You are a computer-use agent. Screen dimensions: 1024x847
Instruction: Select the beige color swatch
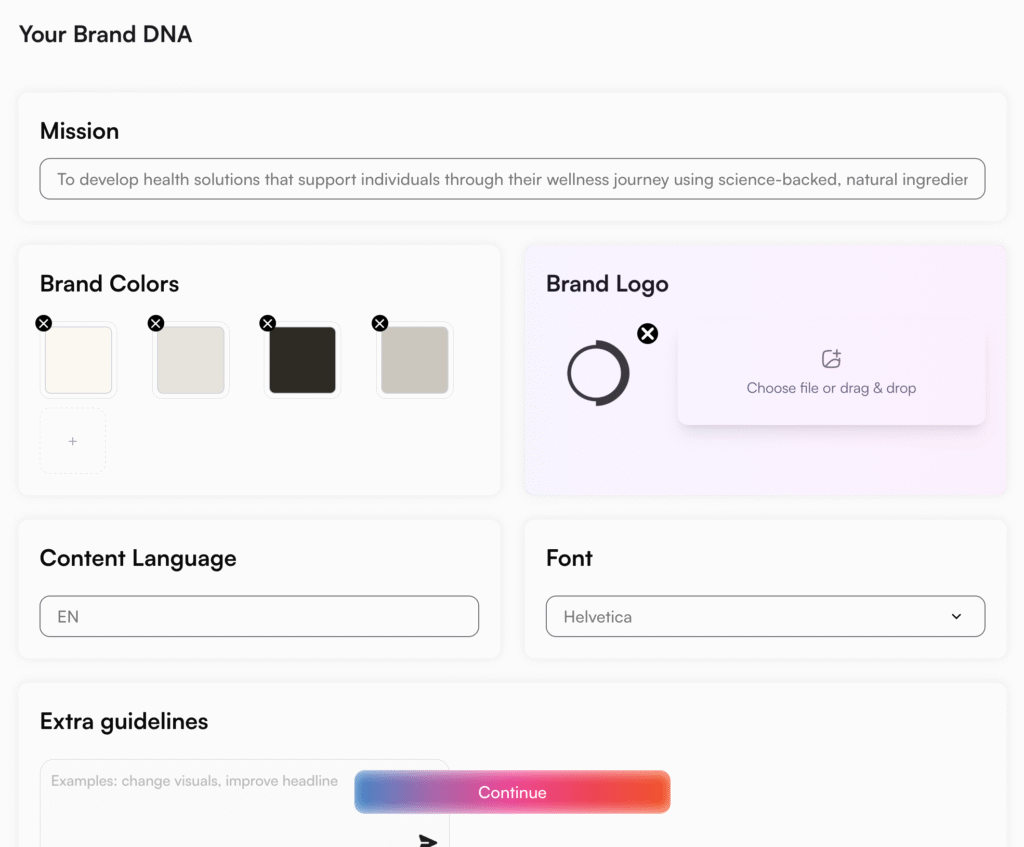(190, 362)
